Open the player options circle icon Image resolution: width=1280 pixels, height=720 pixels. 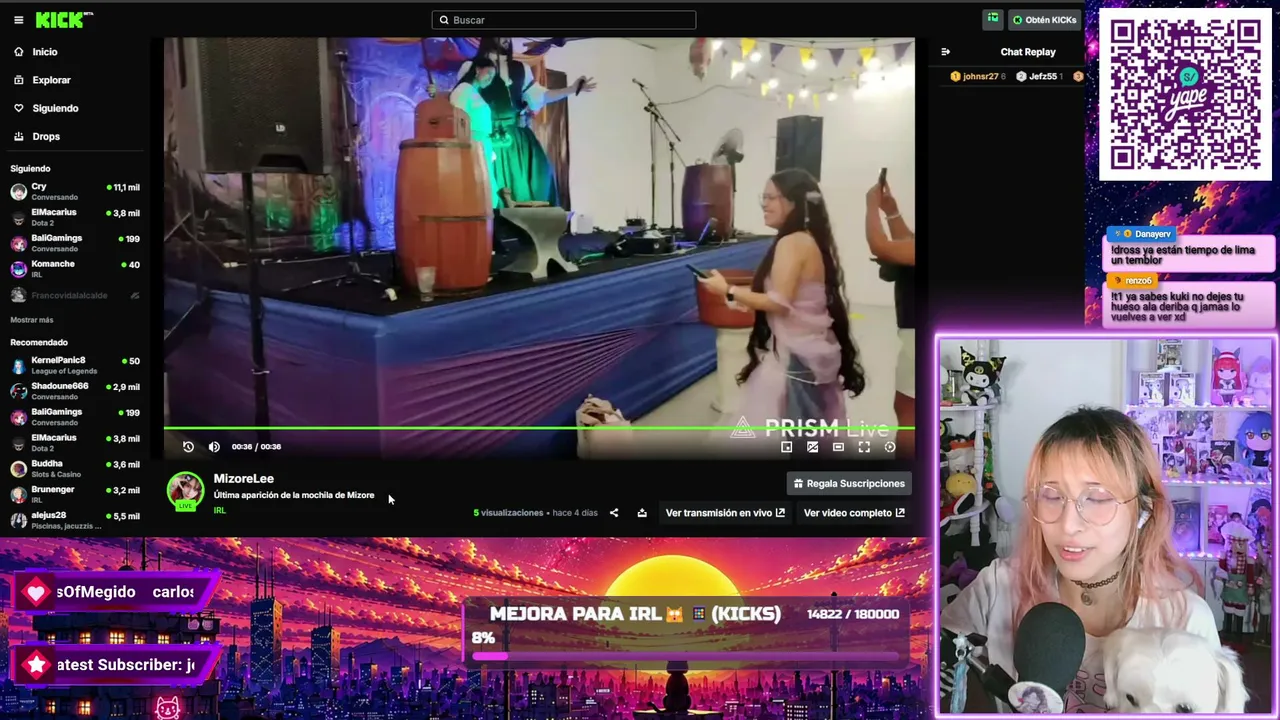[890, 447]
